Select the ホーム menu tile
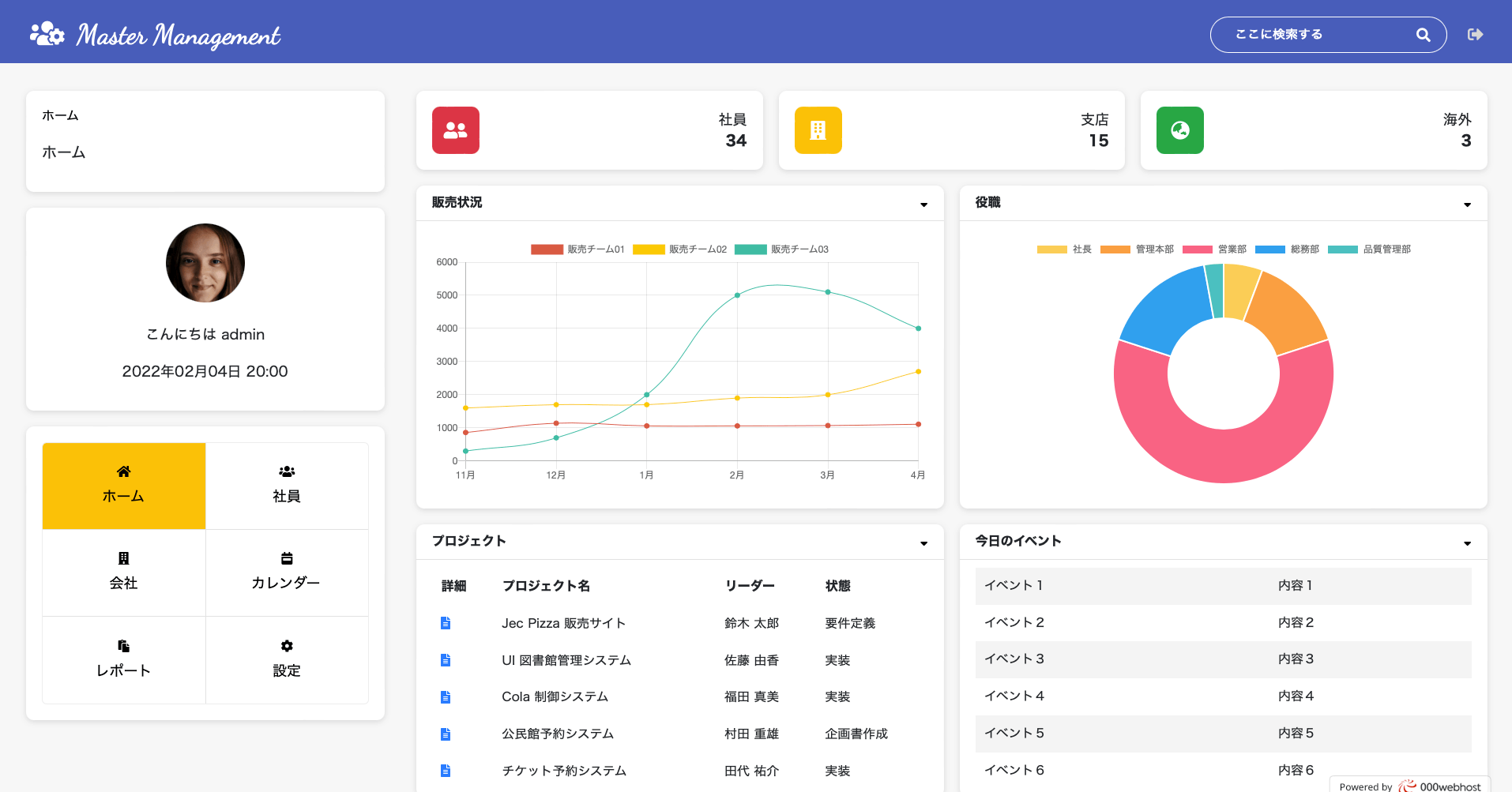The image size is (1512, 792). pyautogui.click(x=124, y=486)
